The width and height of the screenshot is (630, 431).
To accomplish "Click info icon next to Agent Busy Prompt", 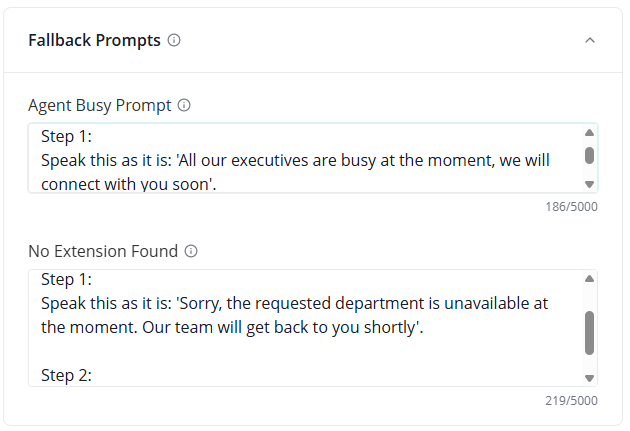I will click(x=184, y=105).
